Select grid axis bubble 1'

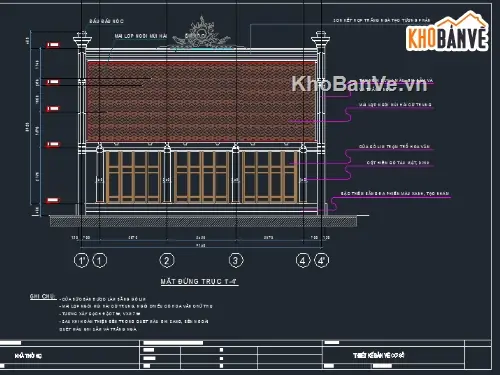click(x=81, y=260)
